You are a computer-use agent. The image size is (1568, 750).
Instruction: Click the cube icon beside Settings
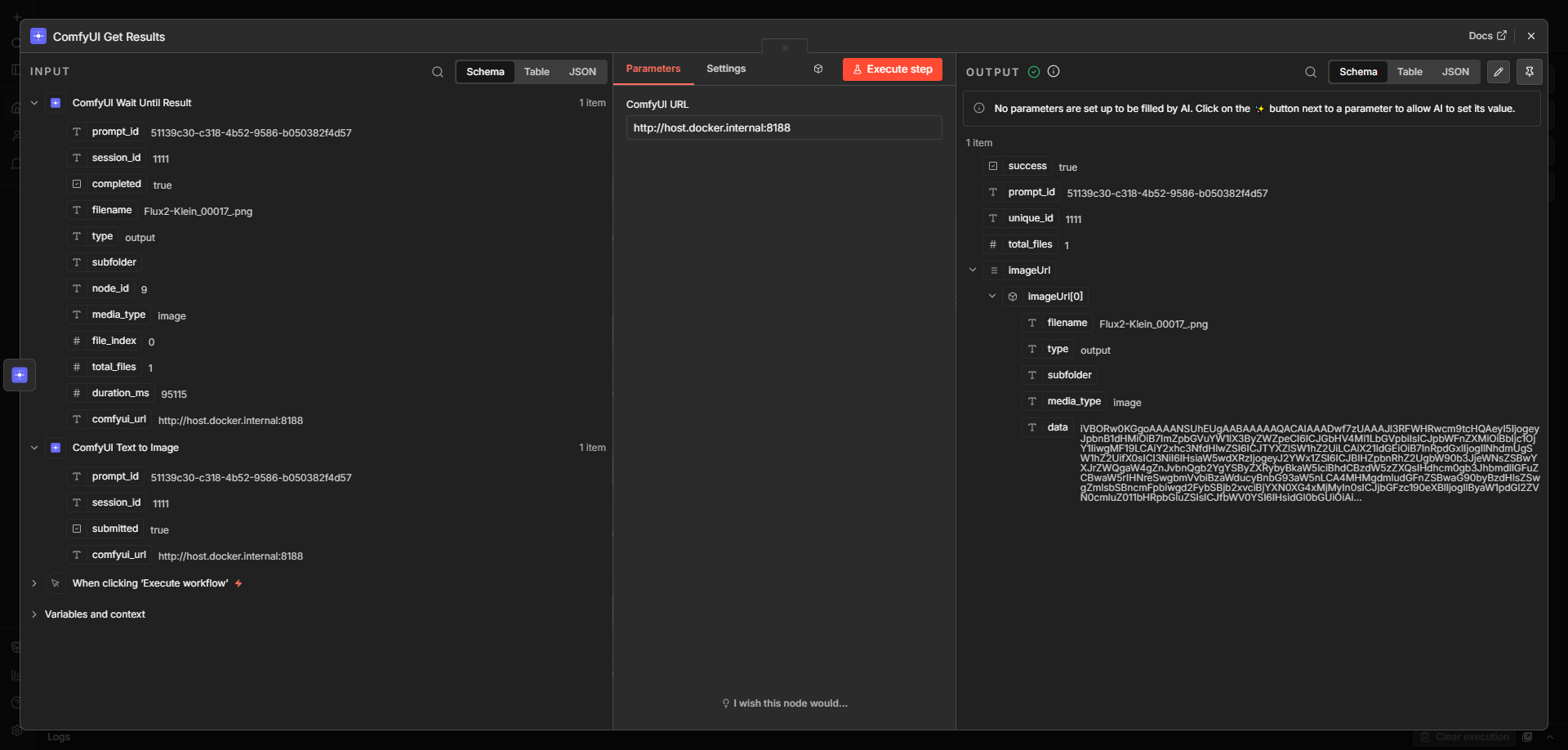818,69
